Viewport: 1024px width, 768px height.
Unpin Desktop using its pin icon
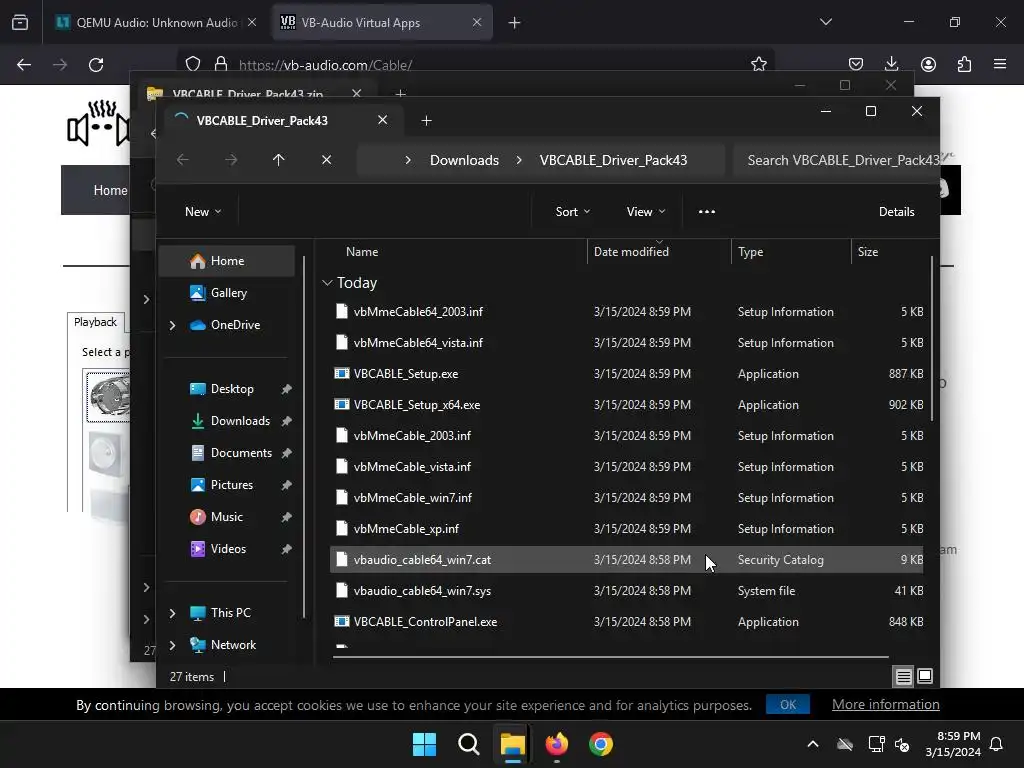(286, 389)
